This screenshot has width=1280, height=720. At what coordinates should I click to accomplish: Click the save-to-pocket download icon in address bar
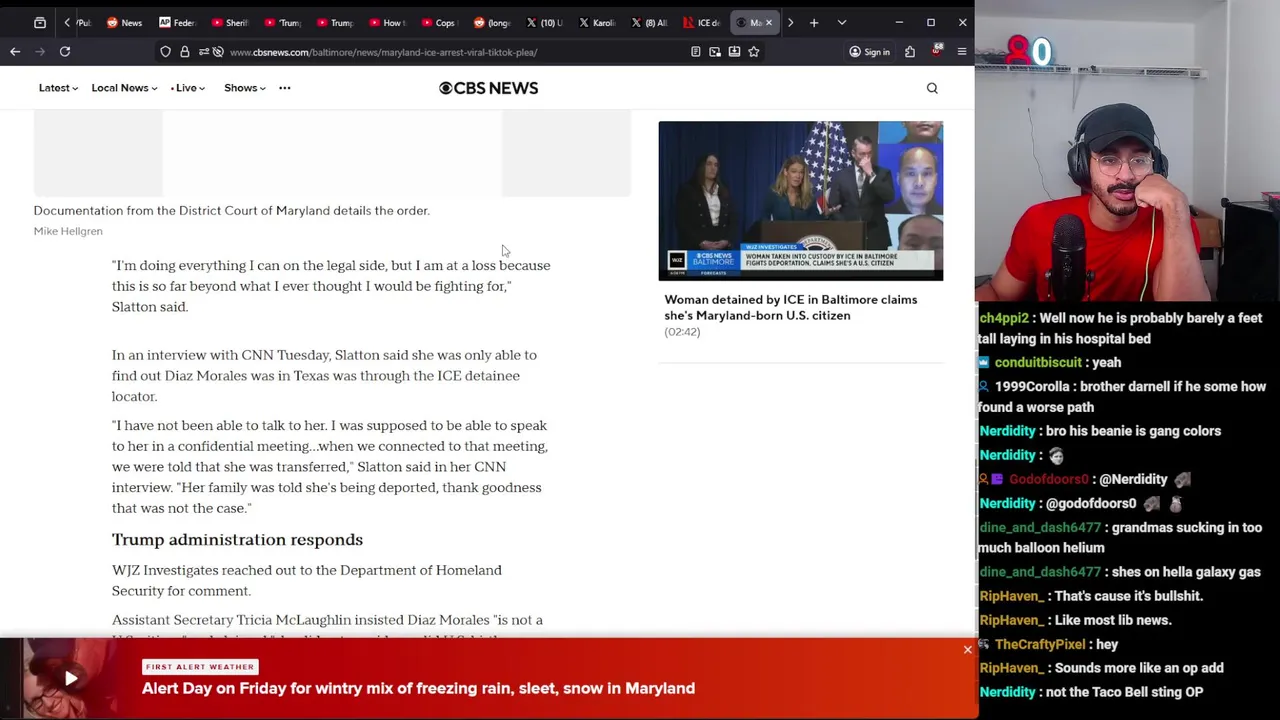tap(734, 52)
